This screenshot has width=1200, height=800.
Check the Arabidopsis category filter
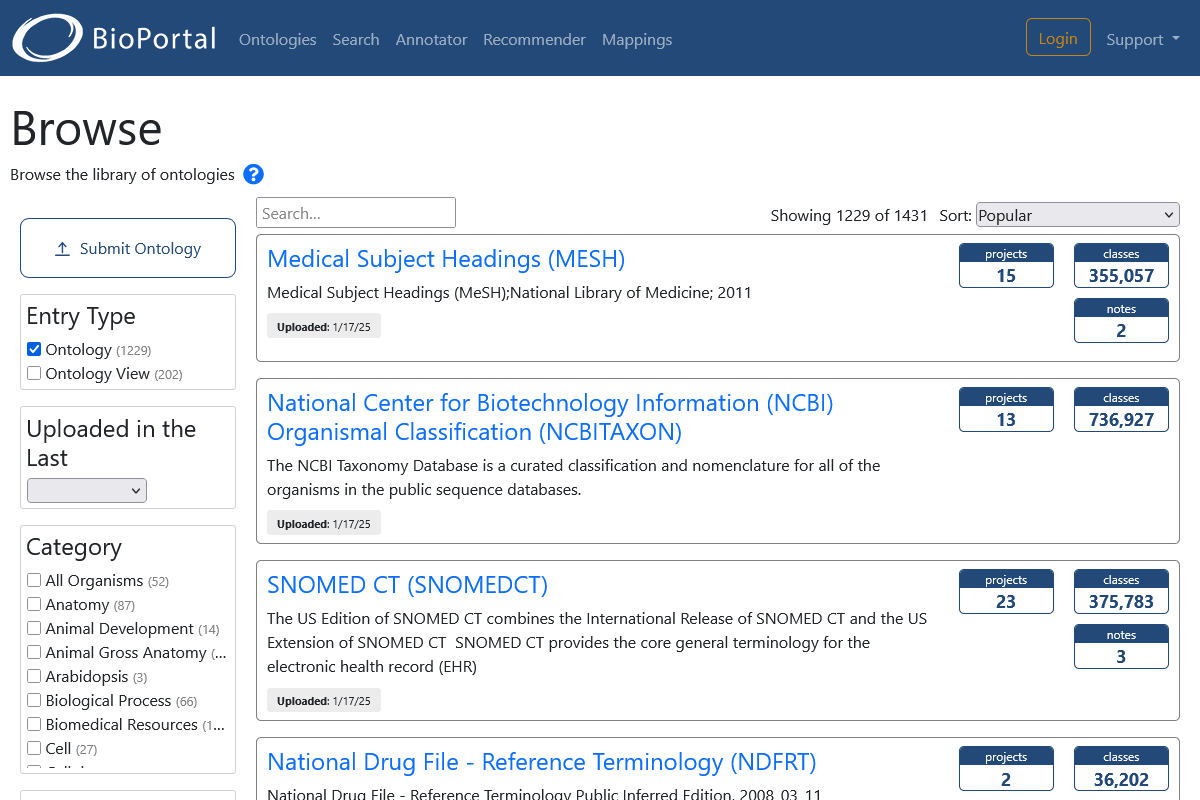[x=33, y=676]
